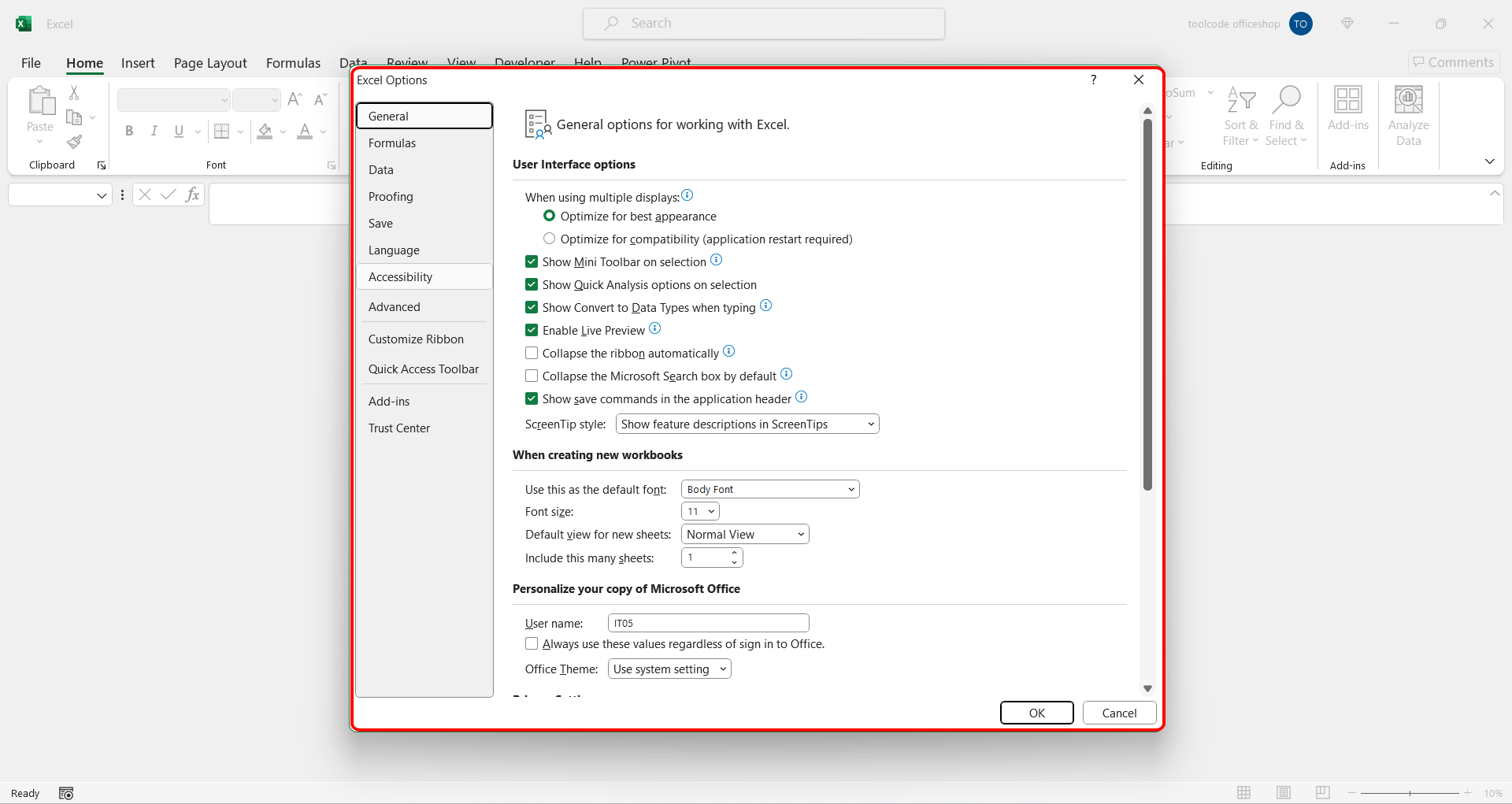
Task: Click Cancel in Excel Options dialog
Action: point(1119,713)
